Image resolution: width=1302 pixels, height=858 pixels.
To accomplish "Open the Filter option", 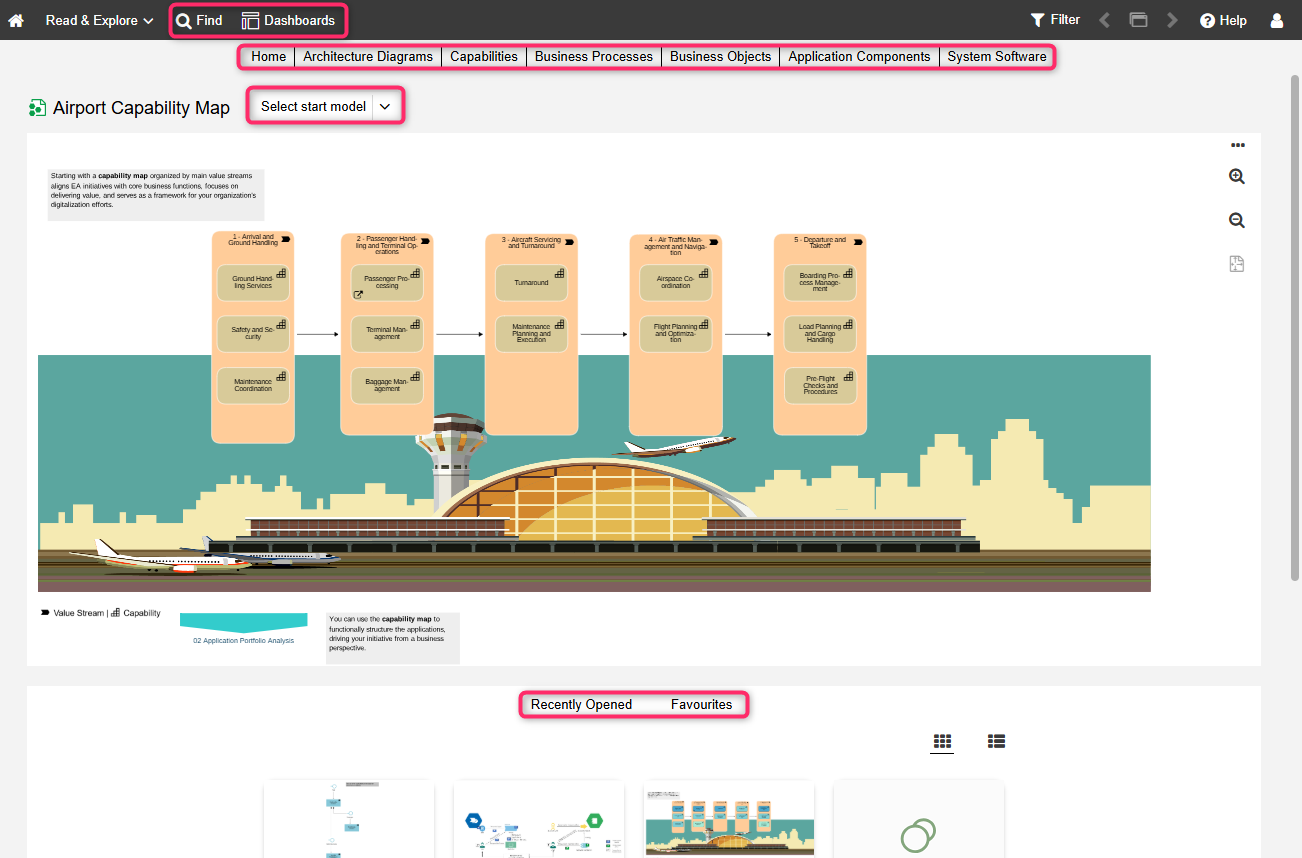I will point(1055,19).
